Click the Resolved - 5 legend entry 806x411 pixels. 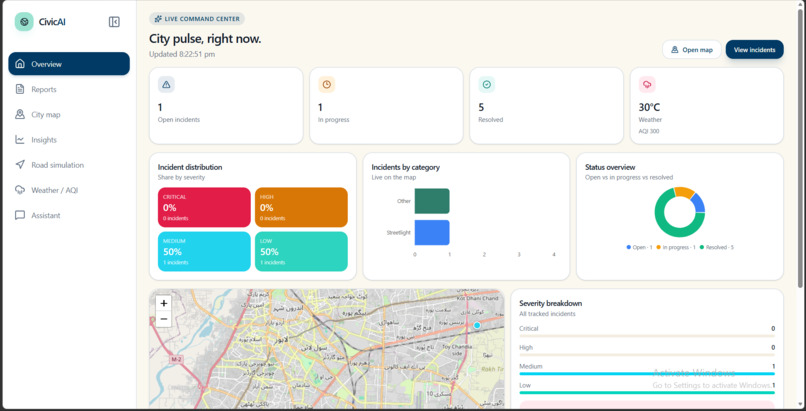click(x=717, y=248)
